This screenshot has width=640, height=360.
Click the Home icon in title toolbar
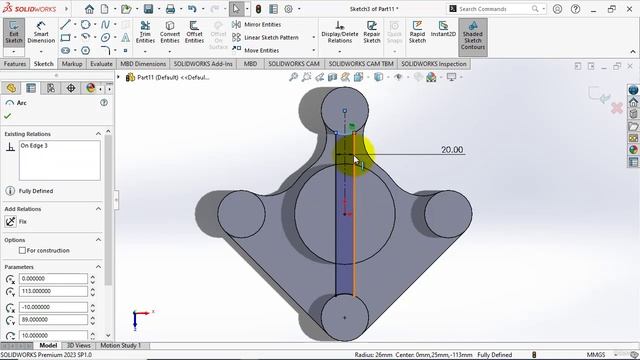[x=89, y=9]
